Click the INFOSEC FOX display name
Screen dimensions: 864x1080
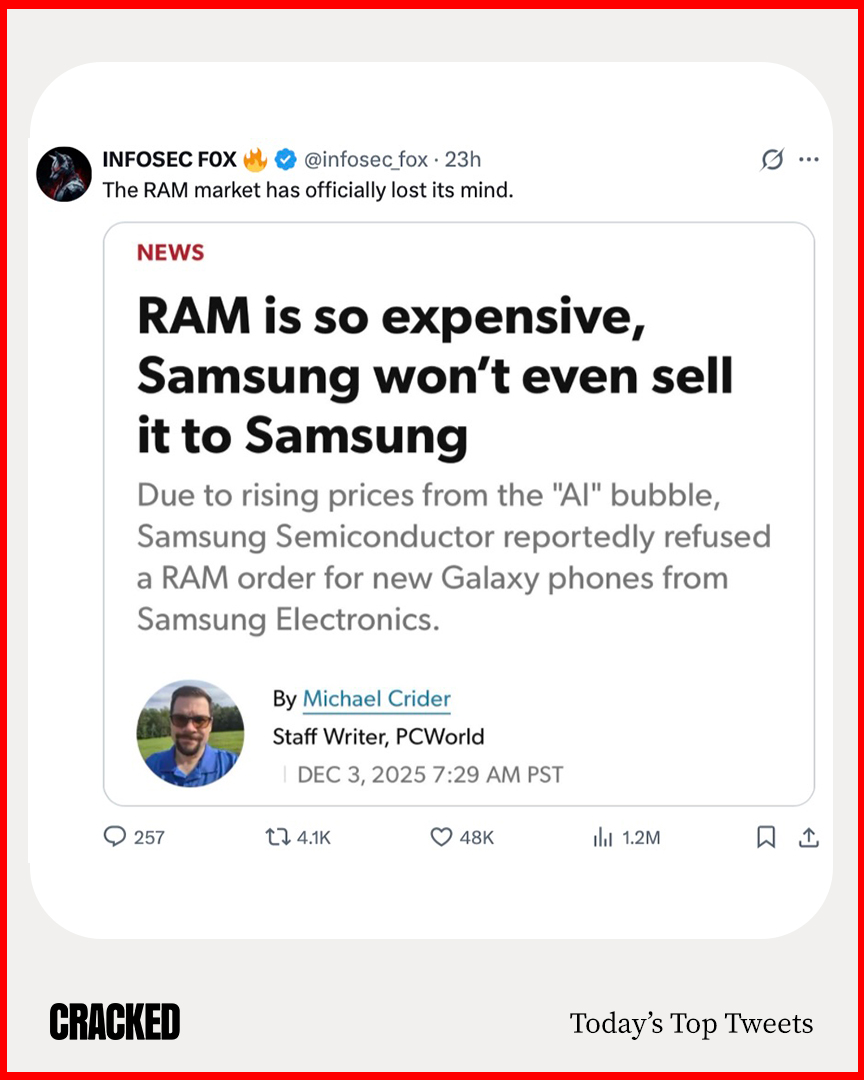[169, 159]
